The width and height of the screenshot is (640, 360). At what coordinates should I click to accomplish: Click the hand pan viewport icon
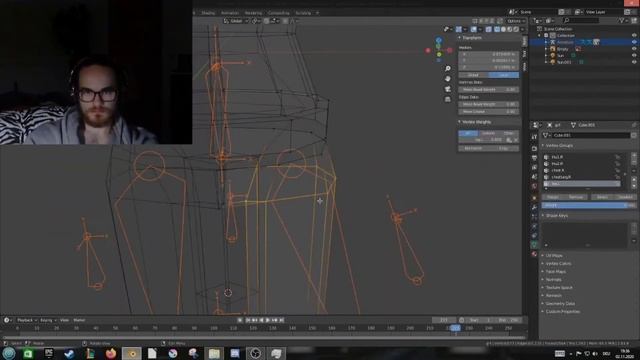pos(448,78)
